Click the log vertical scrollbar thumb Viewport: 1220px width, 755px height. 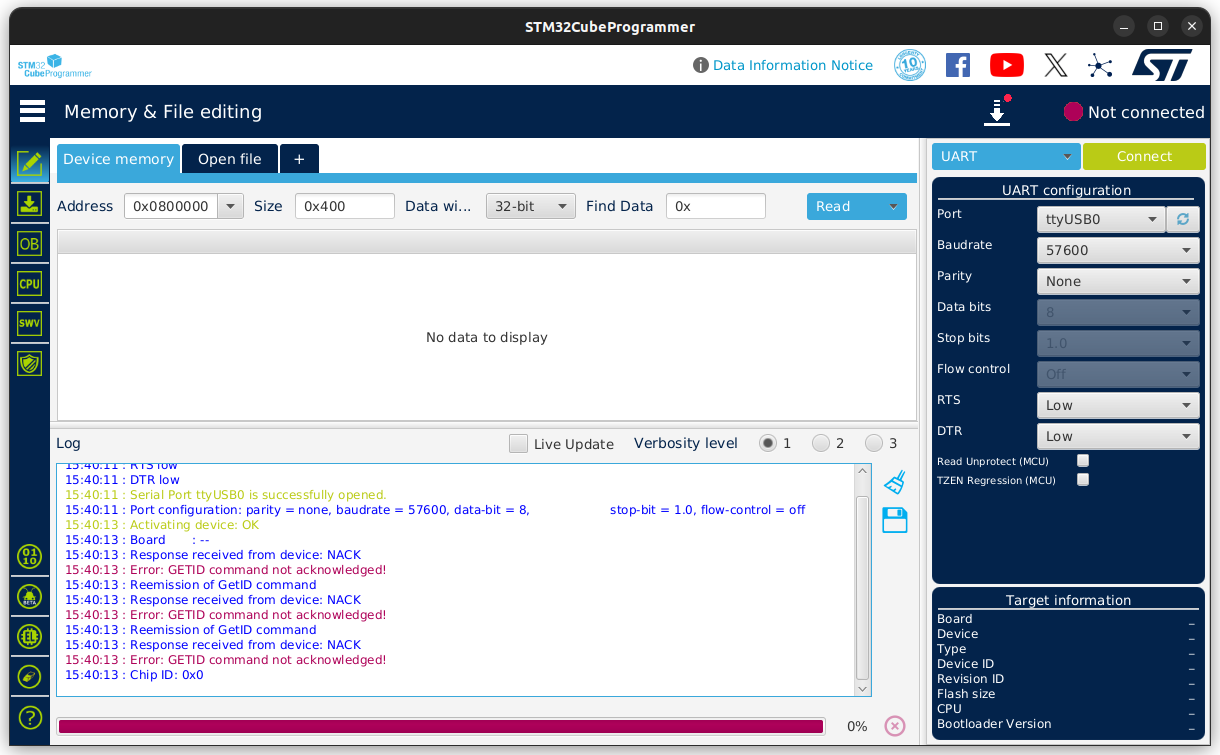pos(863,588)
